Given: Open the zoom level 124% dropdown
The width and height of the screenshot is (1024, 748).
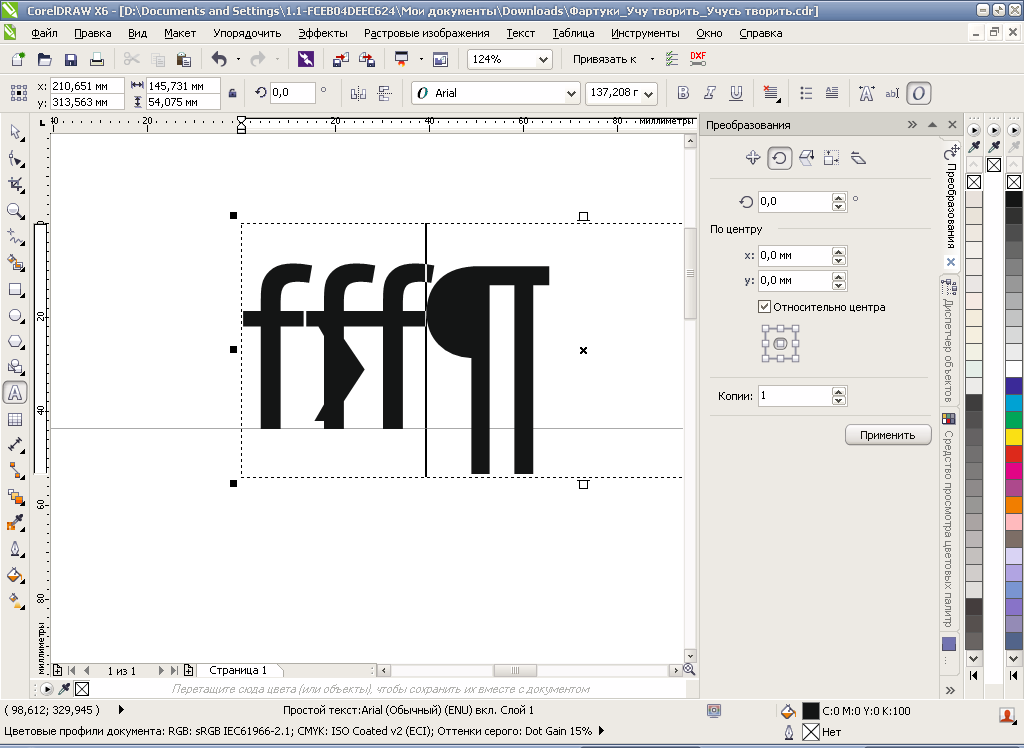Looking at the screenshot, I should click(x=543, y=60).
